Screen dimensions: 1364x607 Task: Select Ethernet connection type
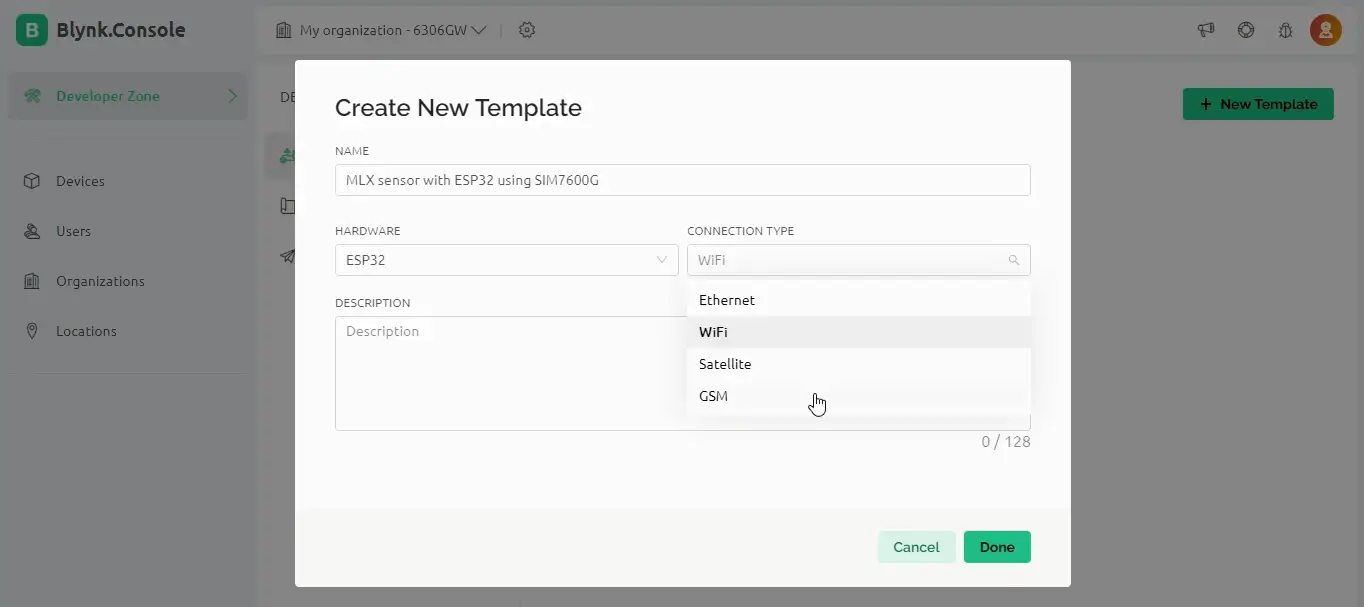[858, 300]
